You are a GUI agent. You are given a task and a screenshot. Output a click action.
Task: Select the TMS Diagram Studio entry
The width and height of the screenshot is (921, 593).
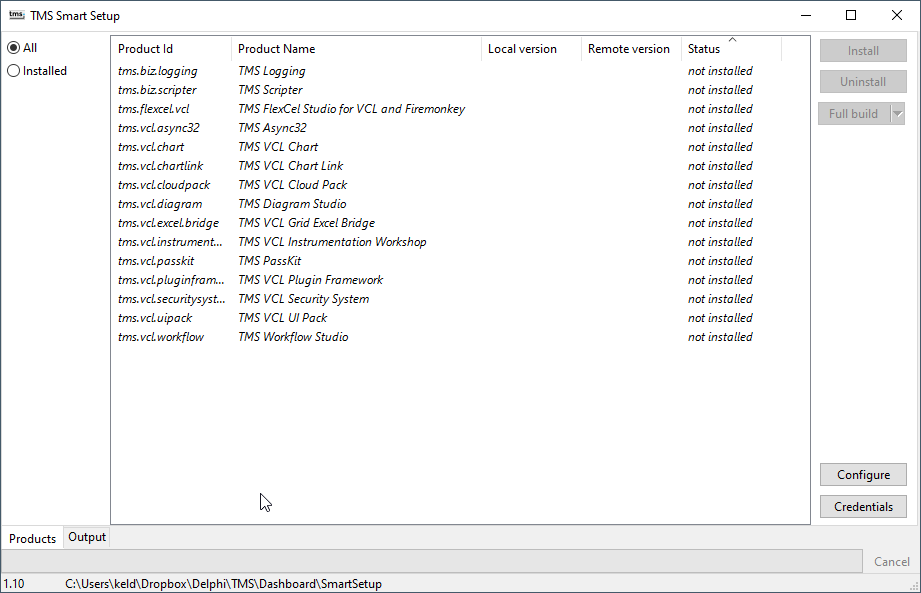pos(292,204)
